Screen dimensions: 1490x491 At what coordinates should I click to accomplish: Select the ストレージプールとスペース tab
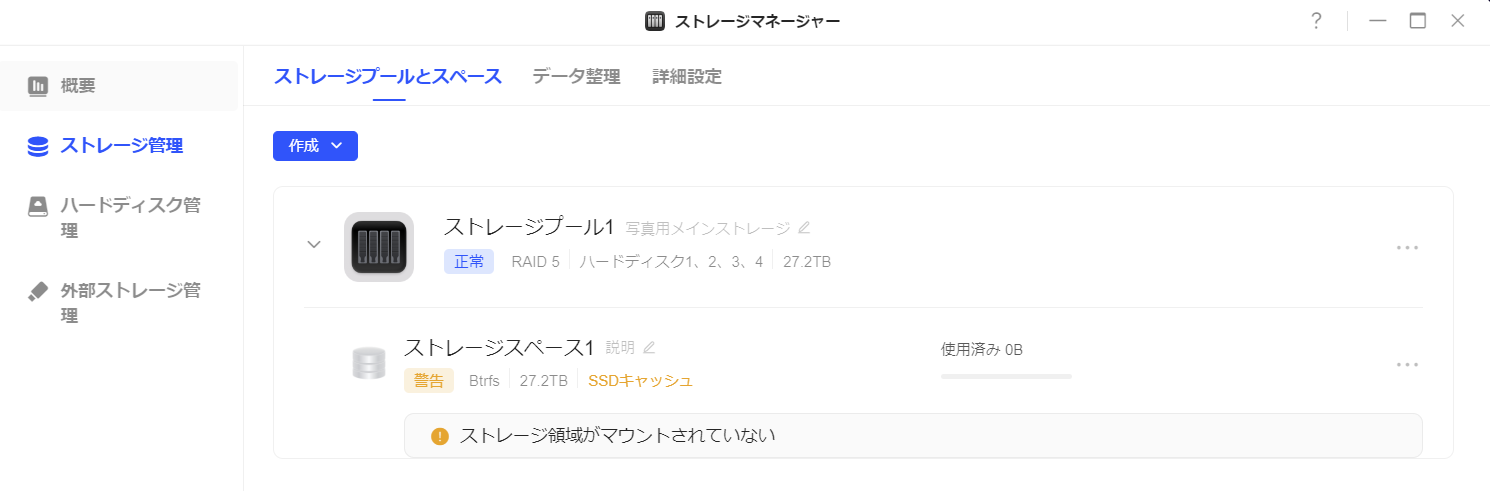coord(388,77)
